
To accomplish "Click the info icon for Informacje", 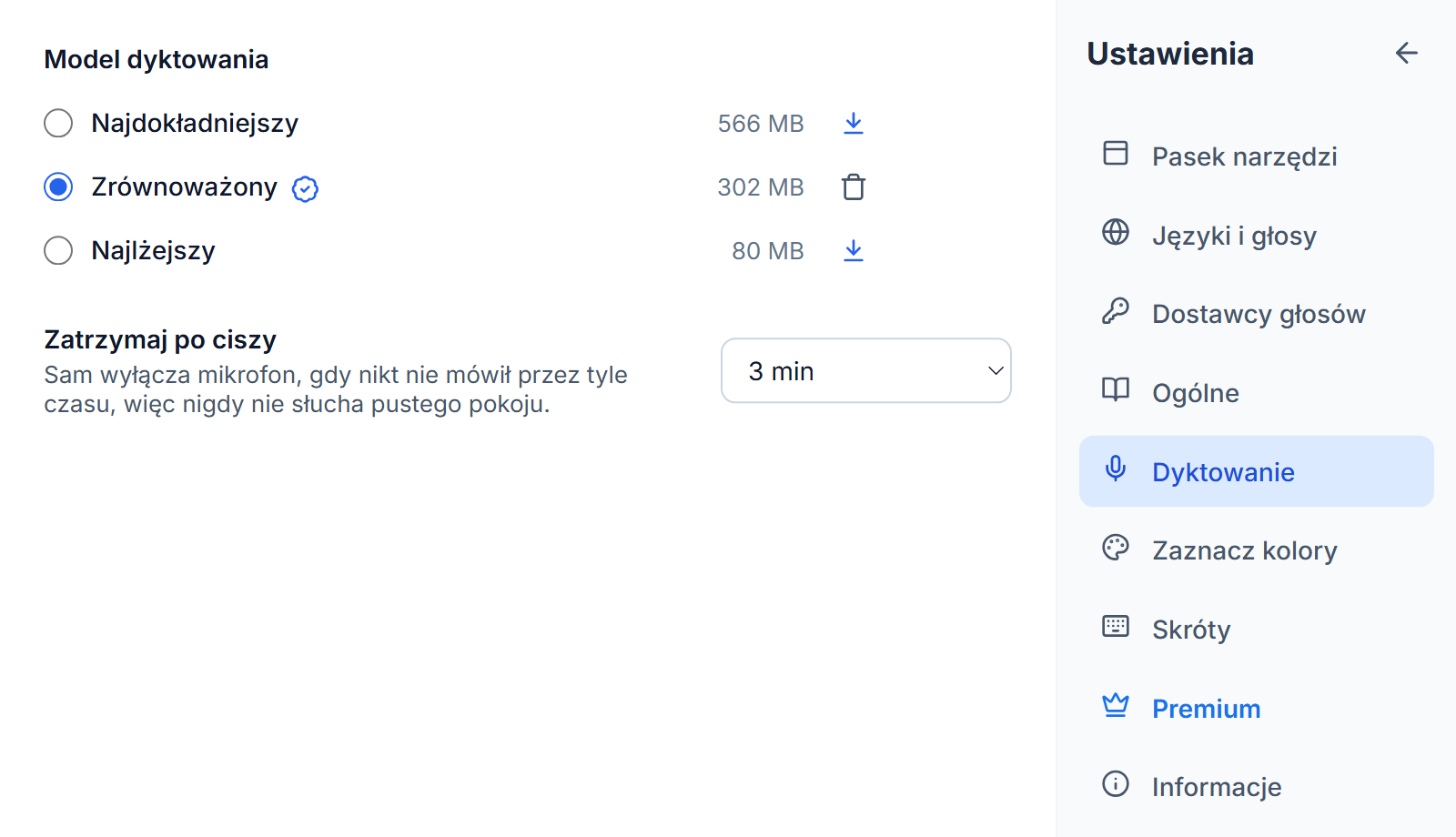I will 1116,783.
